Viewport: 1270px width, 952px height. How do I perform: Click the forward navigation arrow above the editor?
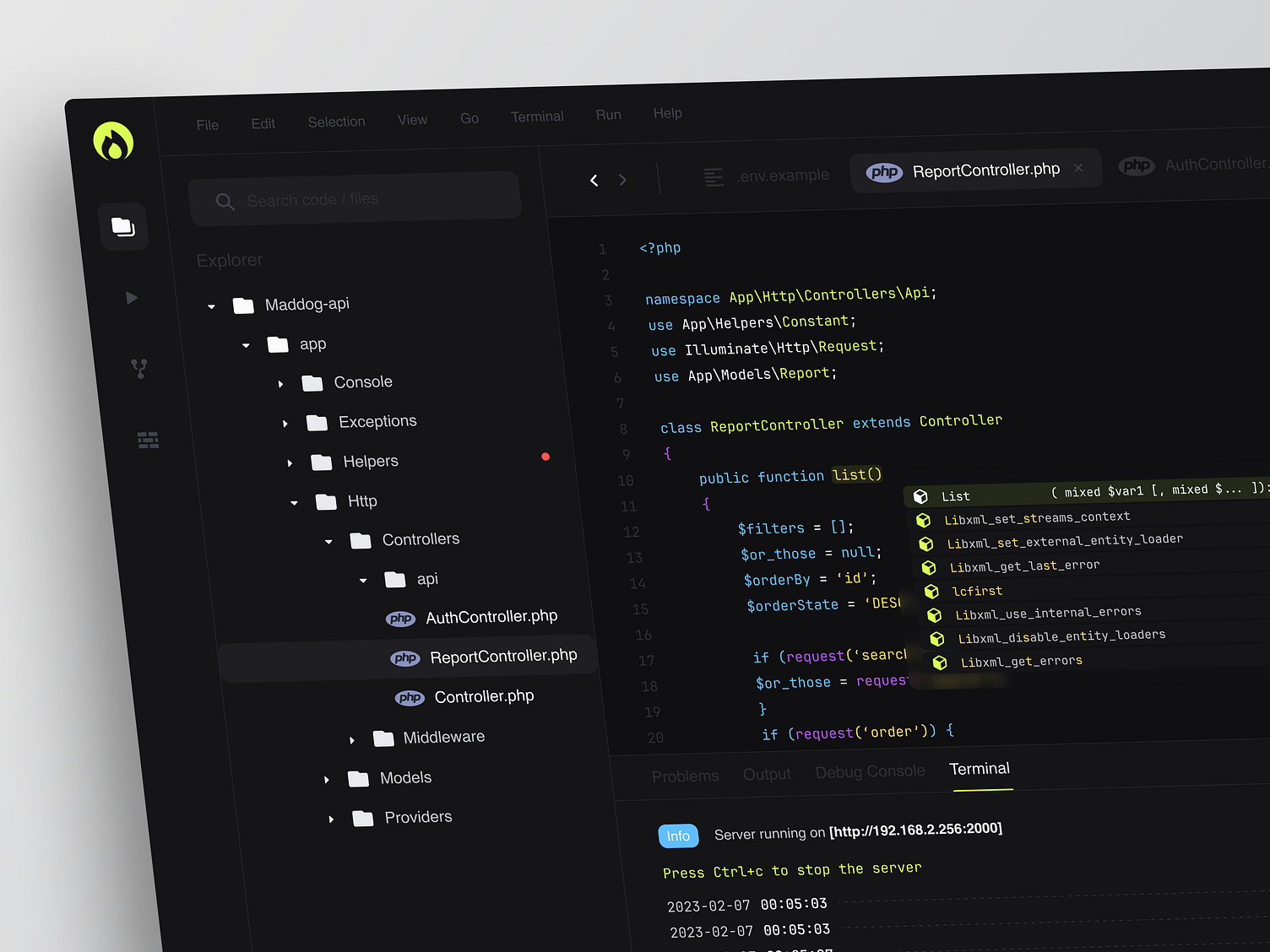coord(622,179)
